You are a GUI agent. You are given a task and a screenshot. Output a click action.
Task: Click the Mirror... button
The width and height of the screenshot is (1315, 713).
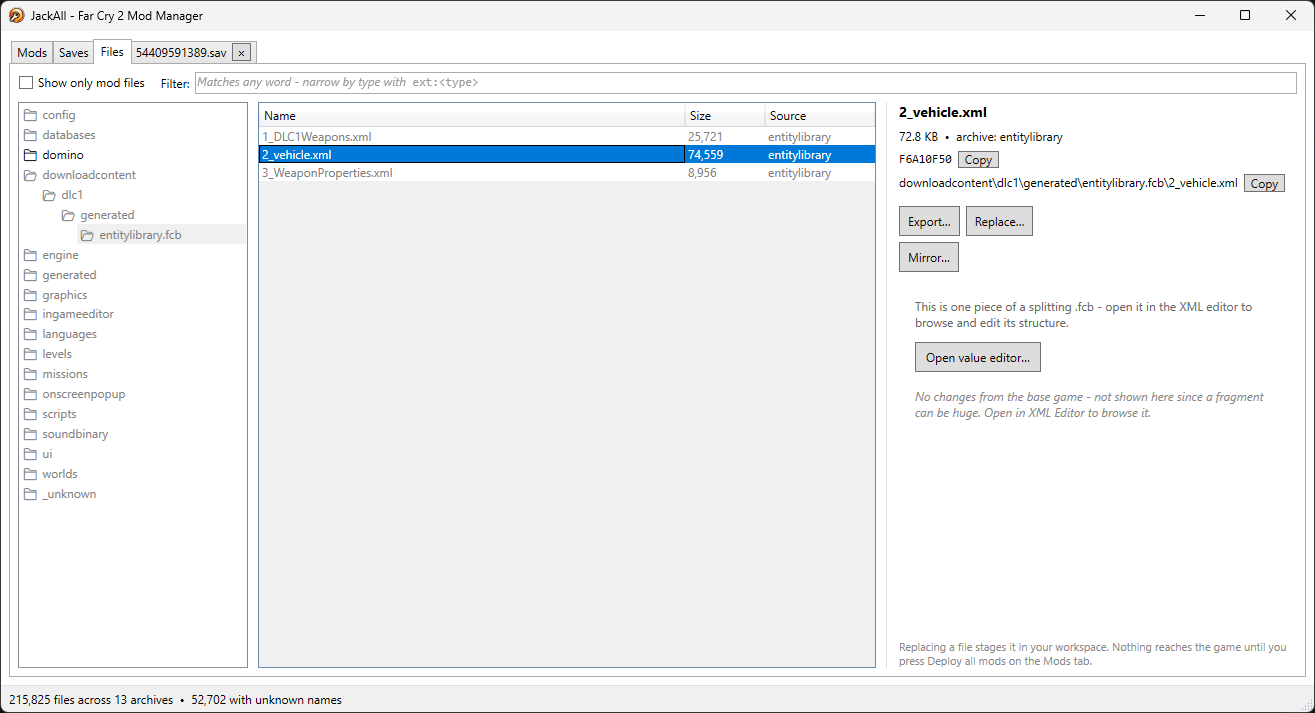pos(929,257)
